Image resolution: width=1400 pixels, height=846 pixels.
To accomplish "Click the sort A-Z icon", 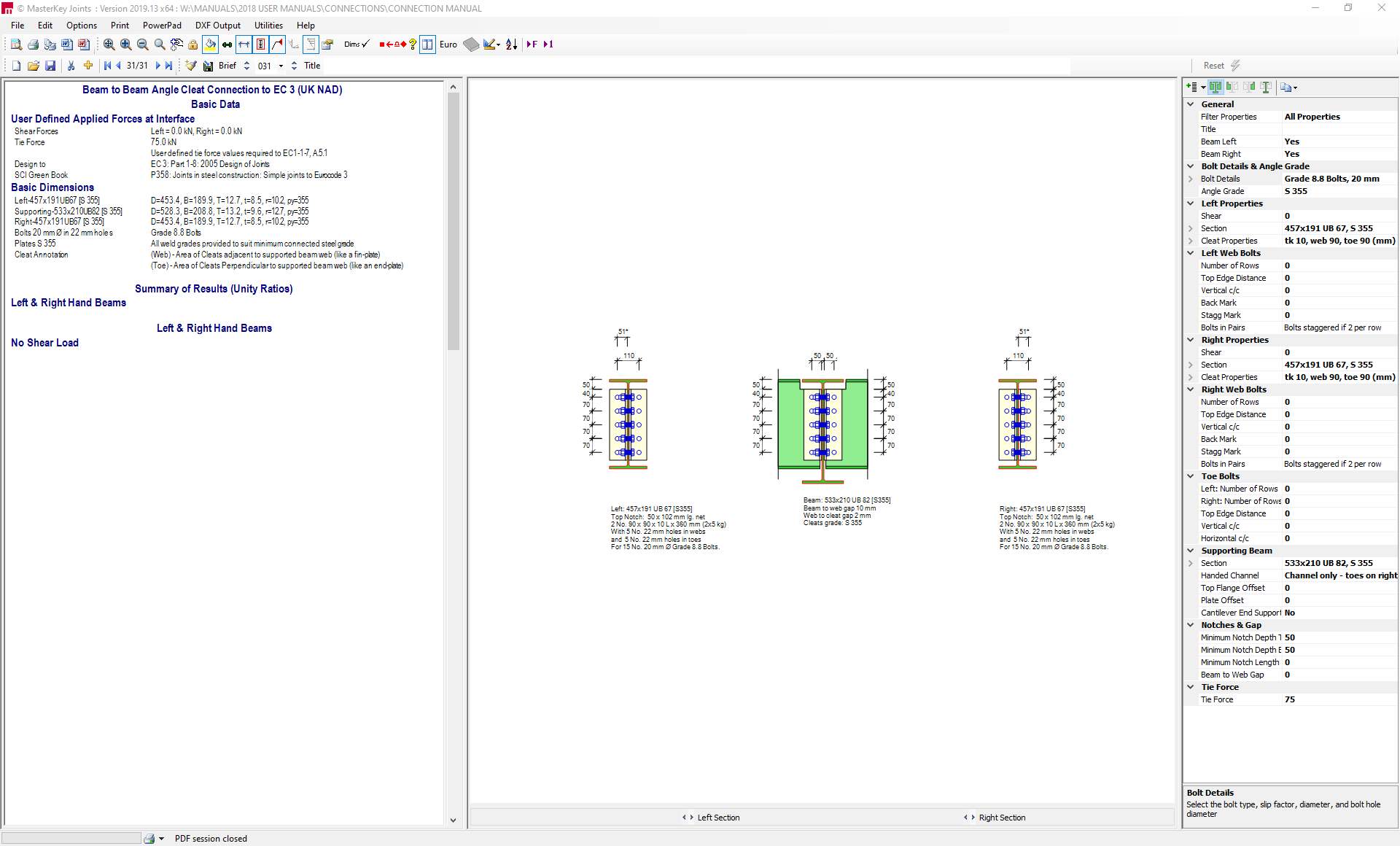I will (x=511, y=44).
